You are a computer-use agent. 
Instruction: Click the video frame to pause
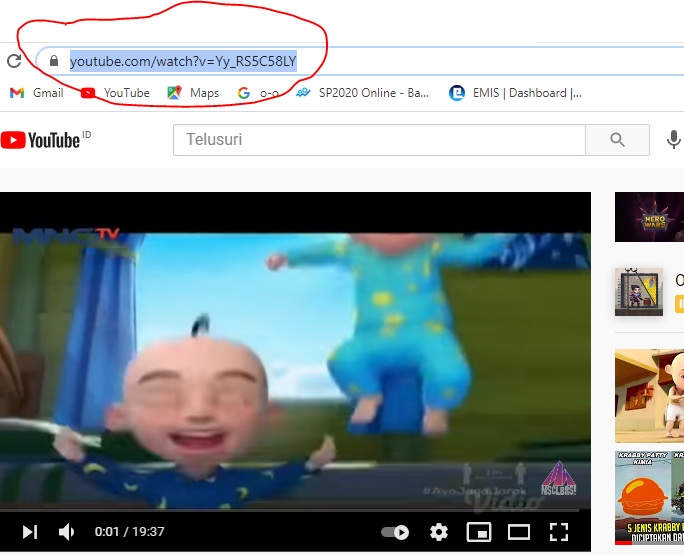295,349
